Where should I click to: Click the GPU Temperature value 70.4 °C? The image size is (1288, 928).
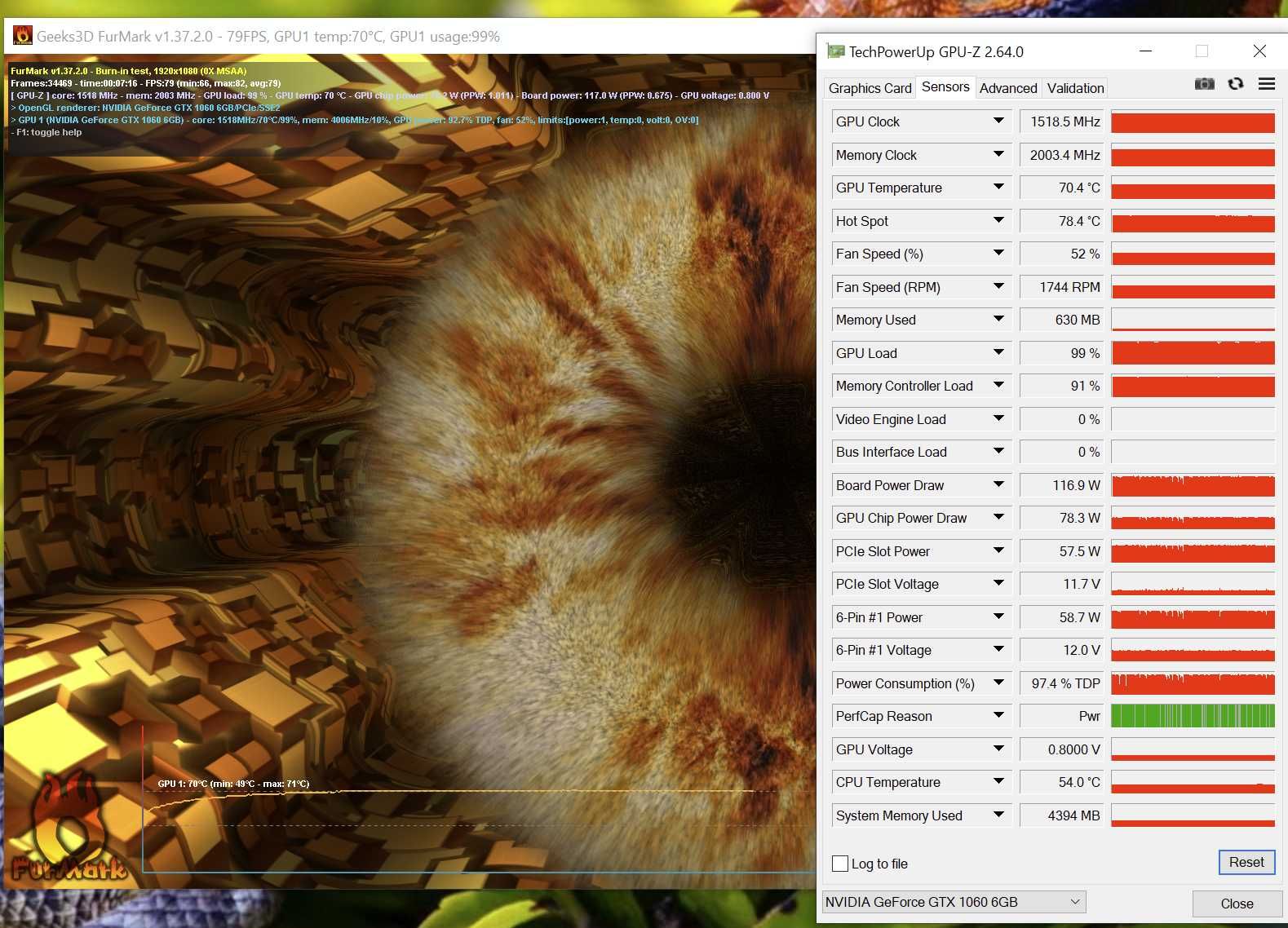point(1061,188)
